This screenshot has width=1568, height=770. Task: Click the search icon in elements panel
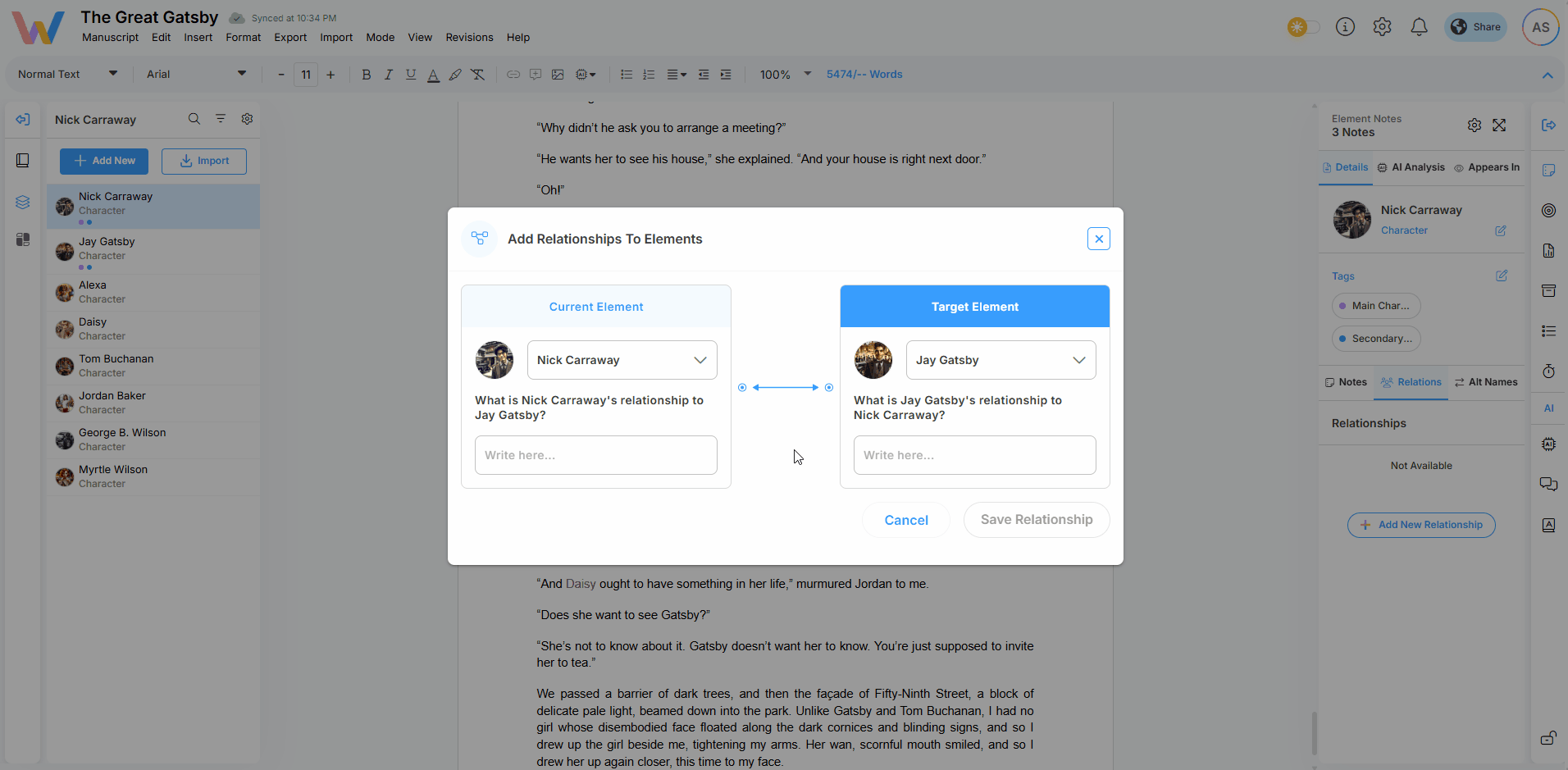(x=194, y=119)
